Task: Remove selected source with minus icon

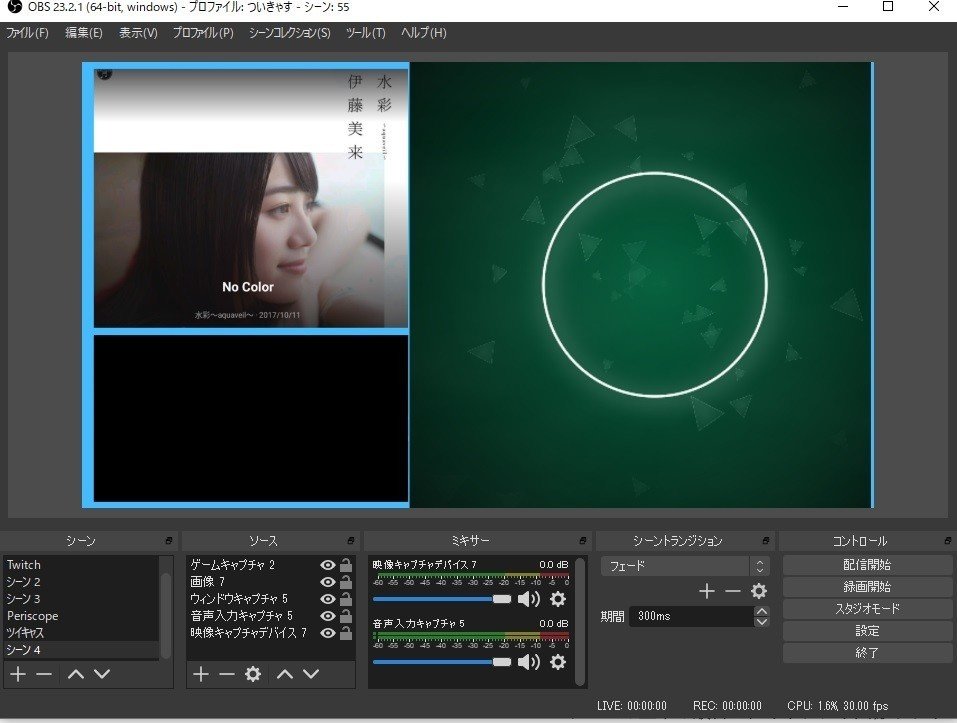Action: [226, 674]
